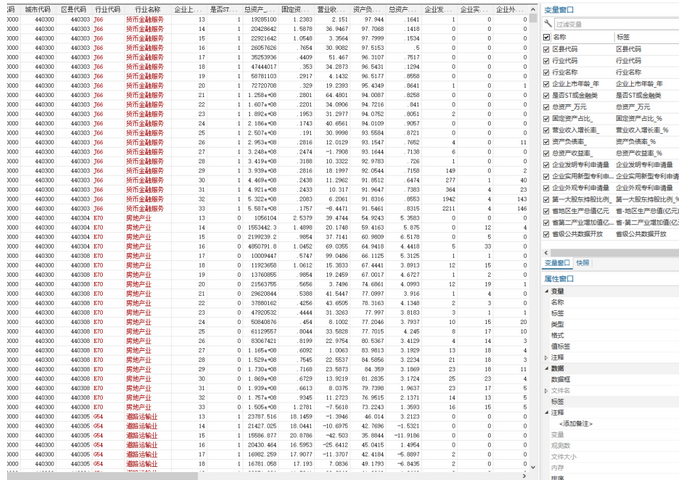
Task: Click the data grid scroll-up arrow
Action: (533, 9)
